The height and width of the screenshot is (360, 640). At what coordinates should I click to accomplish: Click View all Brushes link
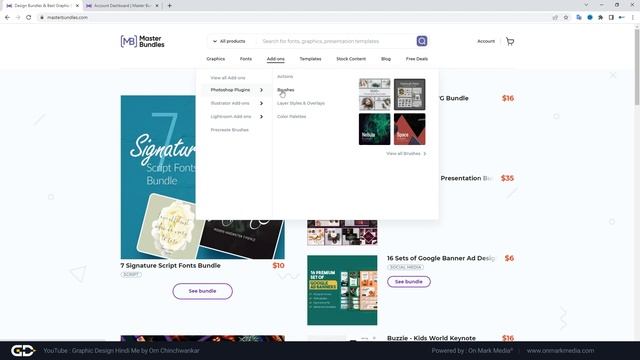[406, 153]
